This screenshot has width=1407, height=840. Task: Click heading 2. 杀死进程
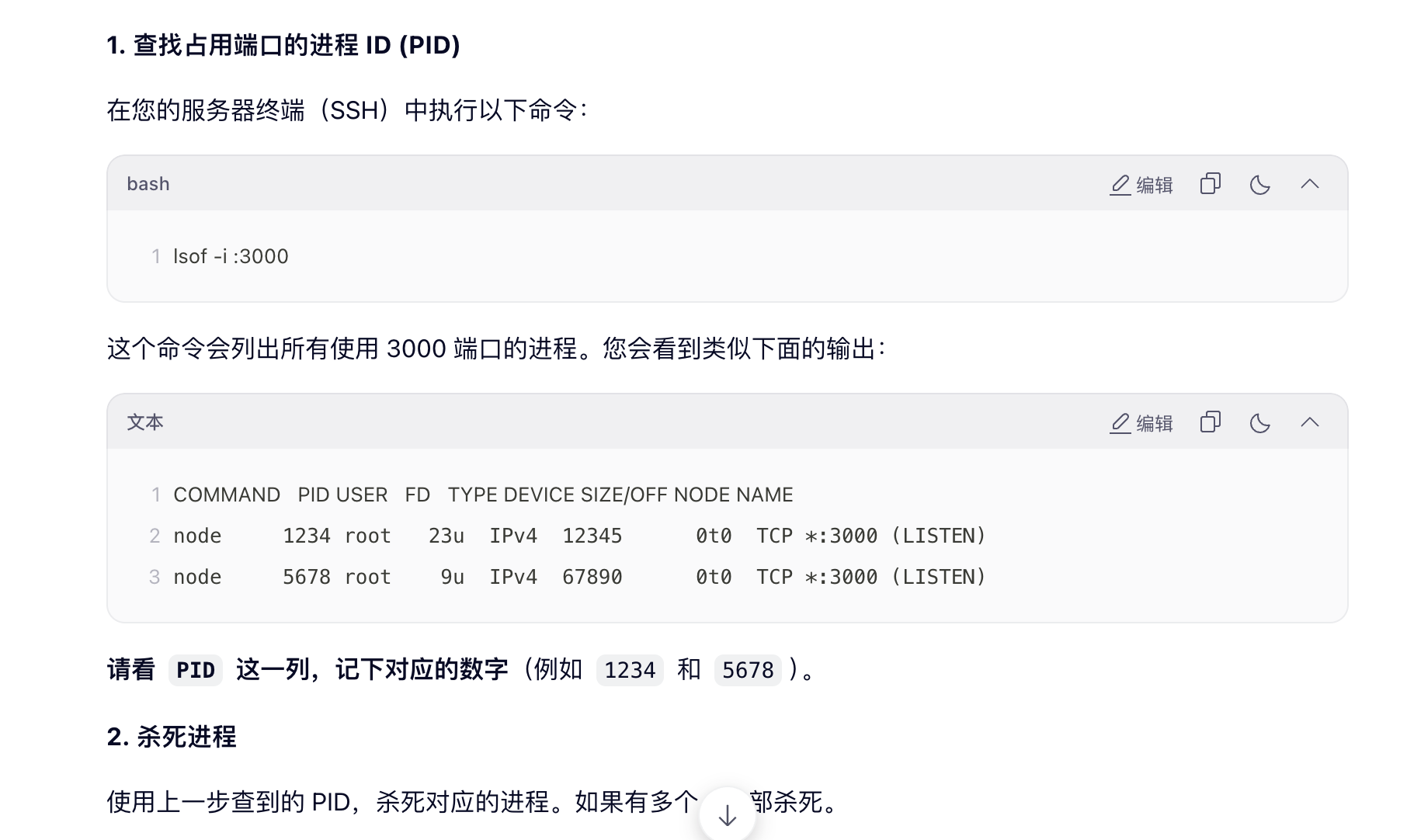[x=172, y=737]
